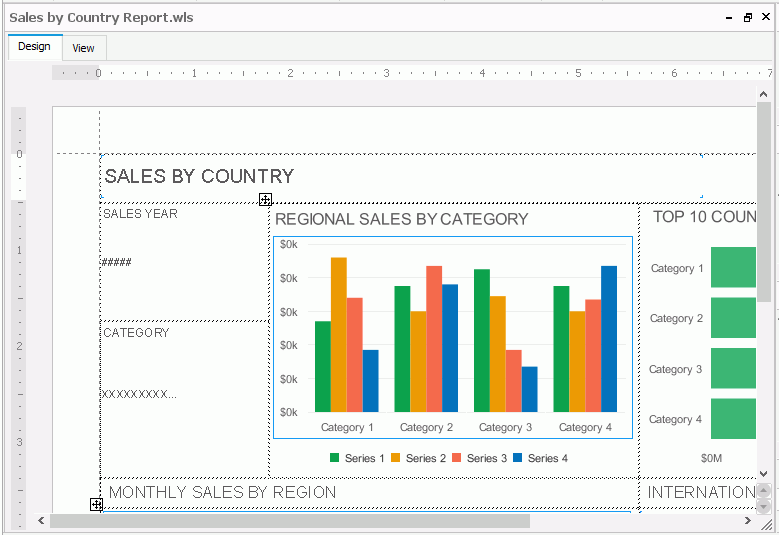Select the SALES BY COUNTRY title label

(199, 177)
